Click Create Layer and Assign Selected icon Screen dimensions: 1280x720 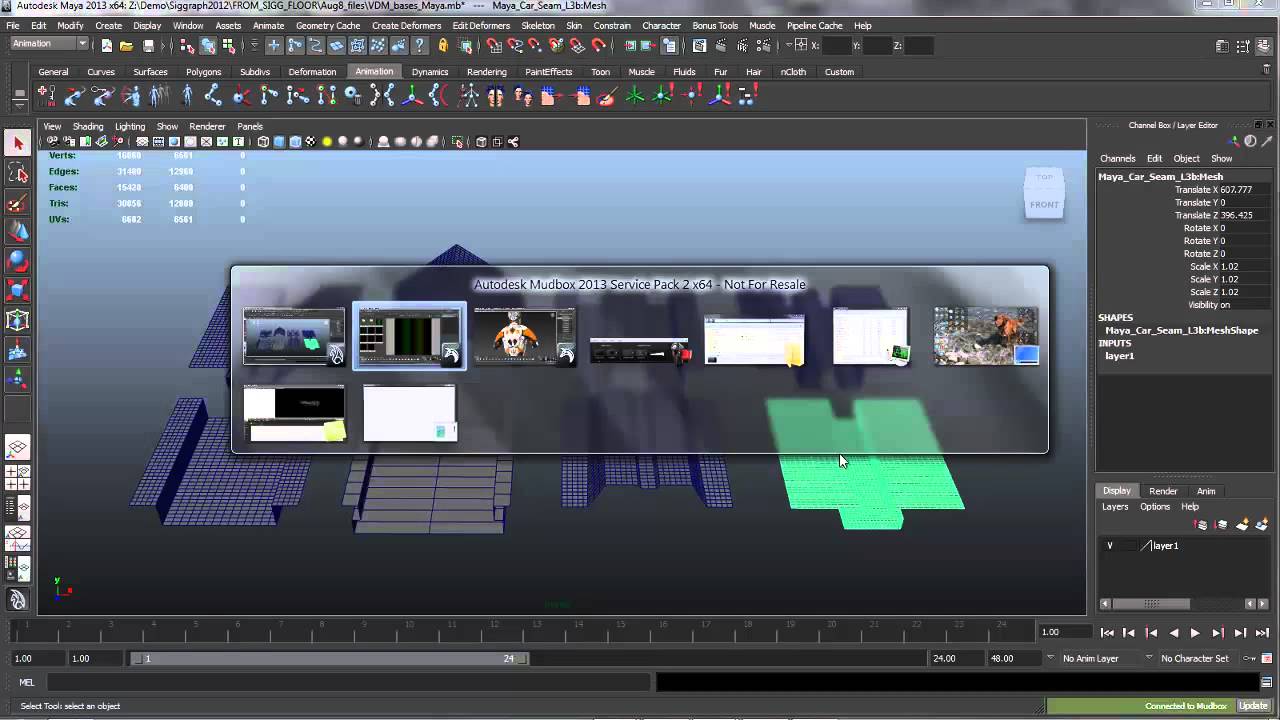click(1261, 524)
